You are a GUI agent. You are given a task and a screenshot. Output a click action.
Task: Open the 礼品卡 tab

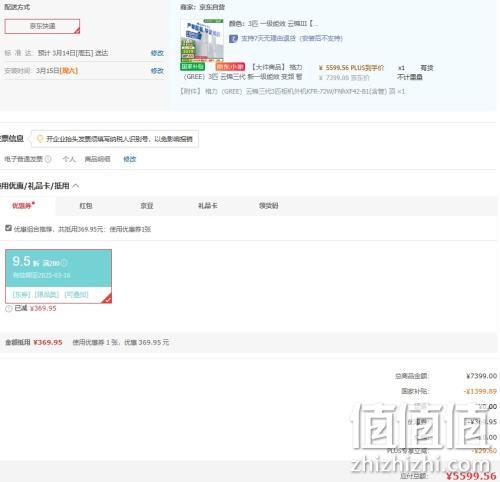[207, 206]
